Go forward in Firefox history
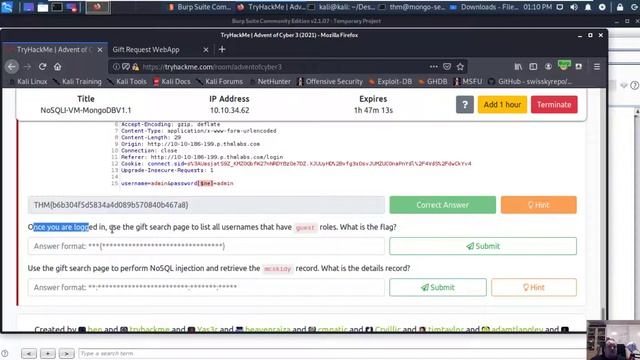The width and height of the screenshot is (640, 360). 27,67
